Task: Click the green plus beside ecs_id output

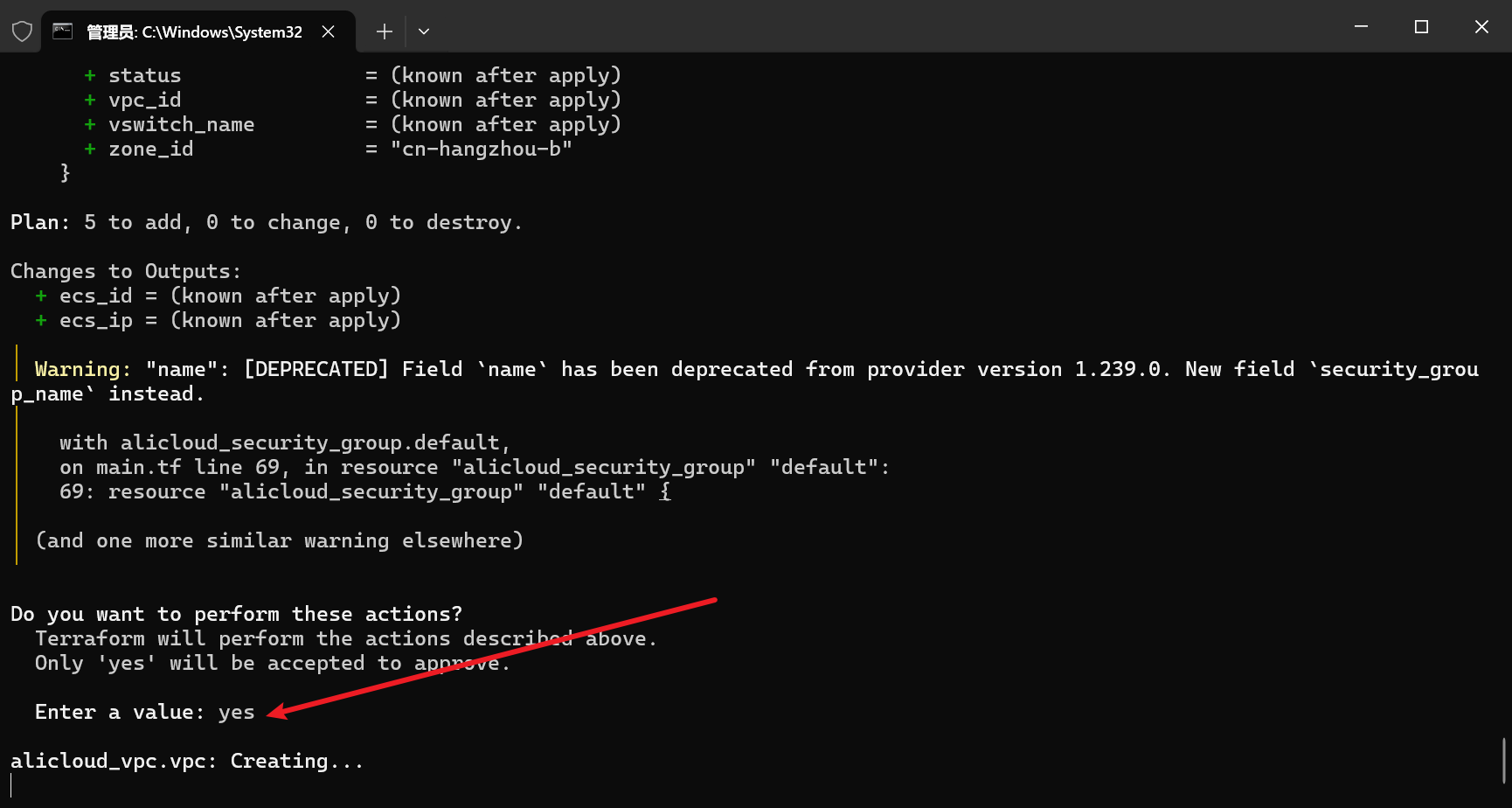Action: coord(41,296)
